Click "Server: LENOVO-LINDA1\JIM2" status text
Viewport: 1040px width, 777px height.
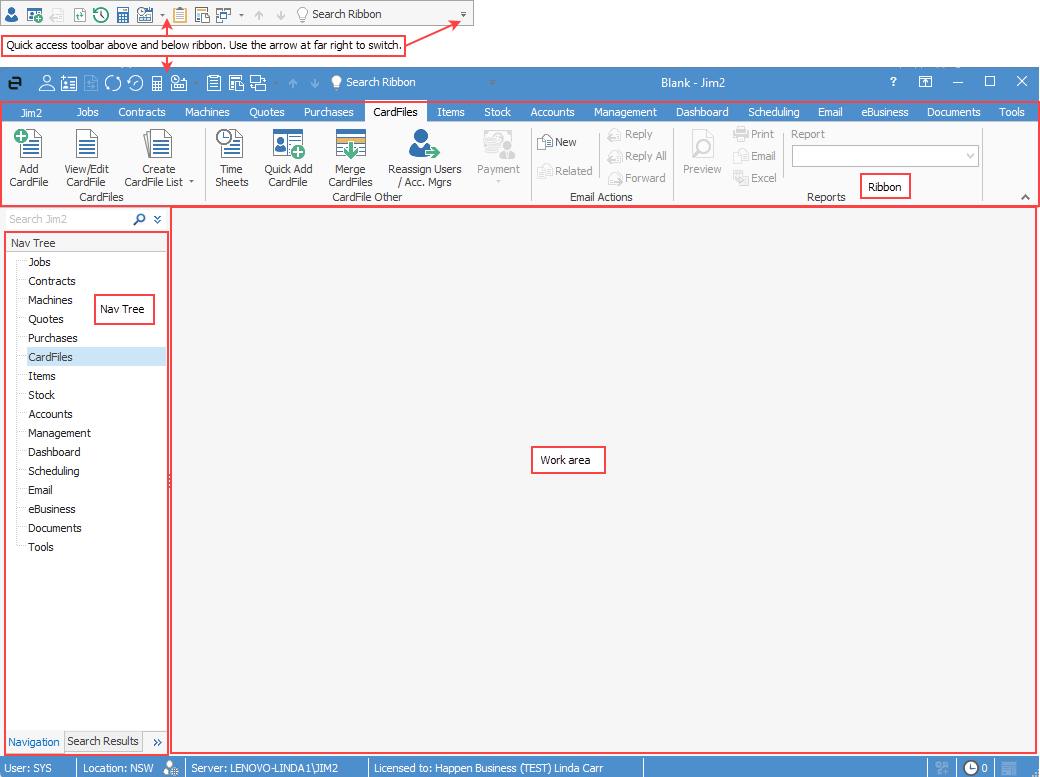pyautogui.click(x=265, y=768)
